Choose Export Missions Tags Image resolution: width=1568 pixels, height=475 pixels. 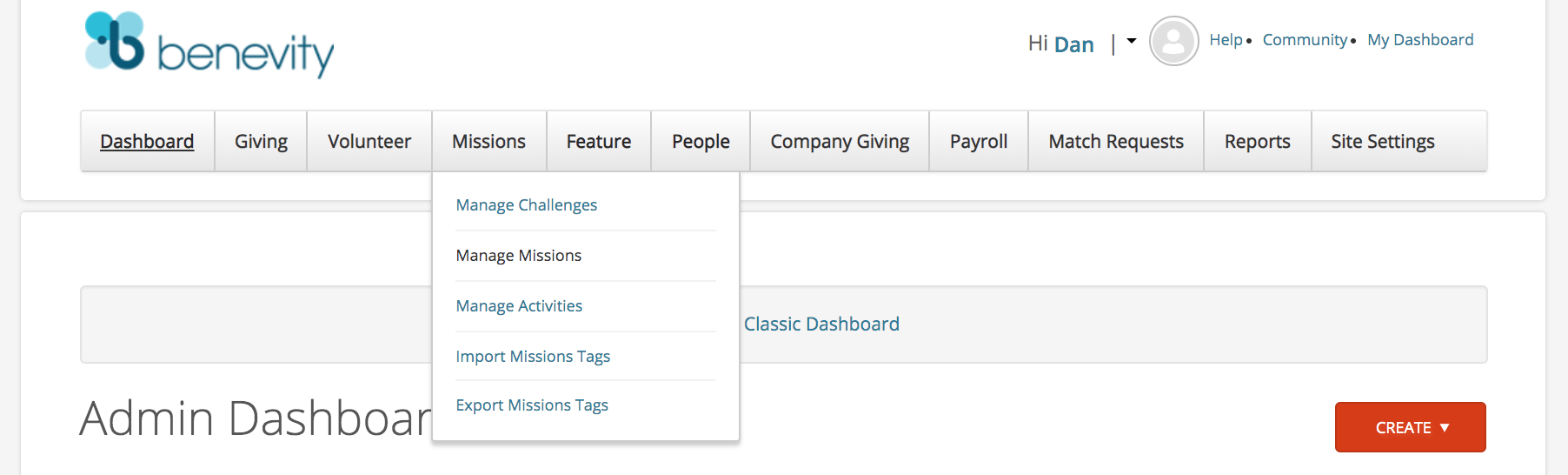point(532,405)
